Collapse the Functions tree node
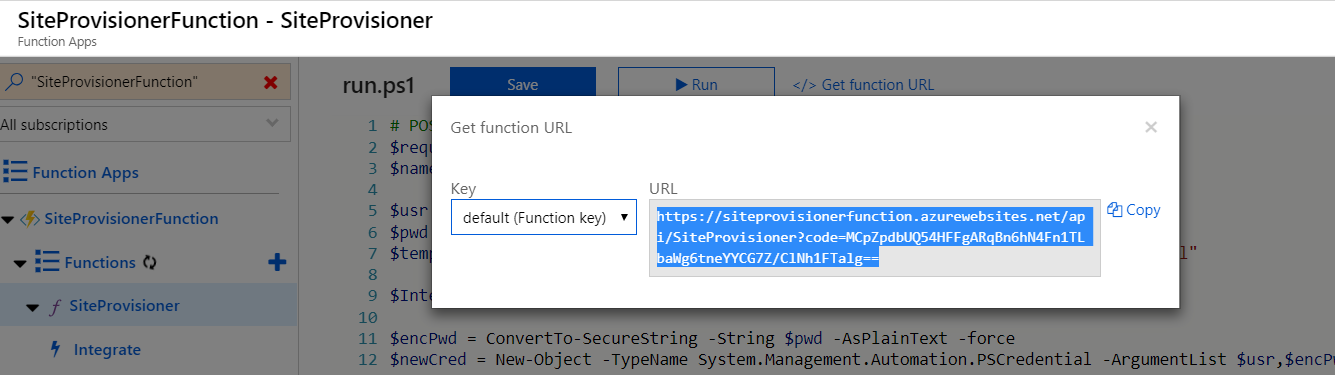 pos(21,263)
